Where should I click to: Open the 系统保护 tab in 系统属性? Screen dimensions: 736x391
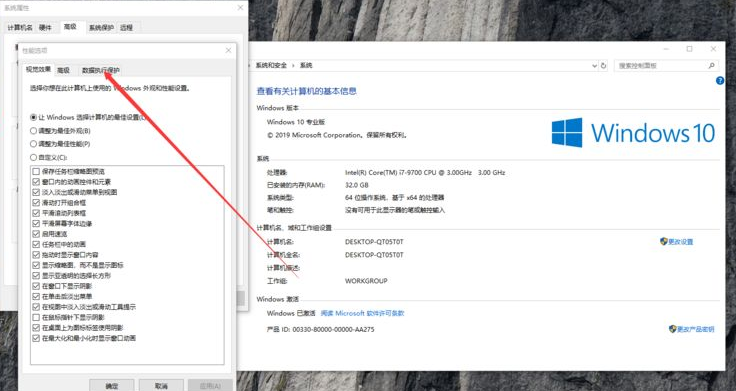[x=101, y=28]
